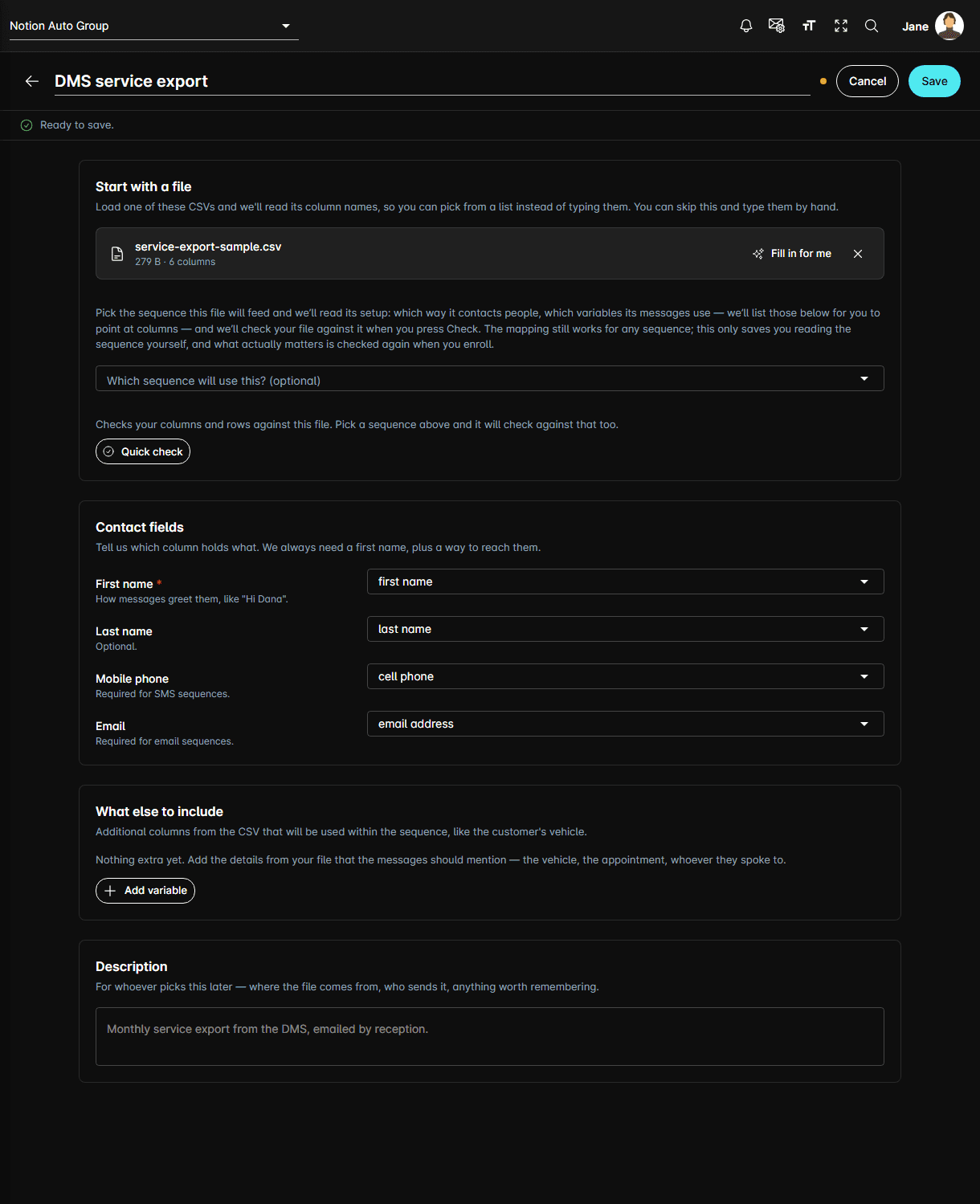Go back with the arrow icon

(32, 81)
